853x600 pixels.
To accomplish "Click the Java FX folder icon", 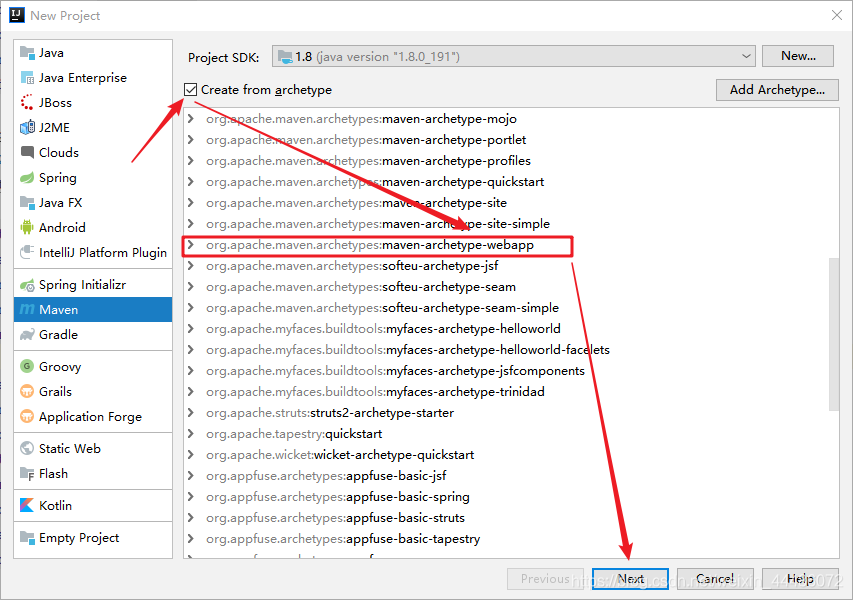I will point(27,203).
